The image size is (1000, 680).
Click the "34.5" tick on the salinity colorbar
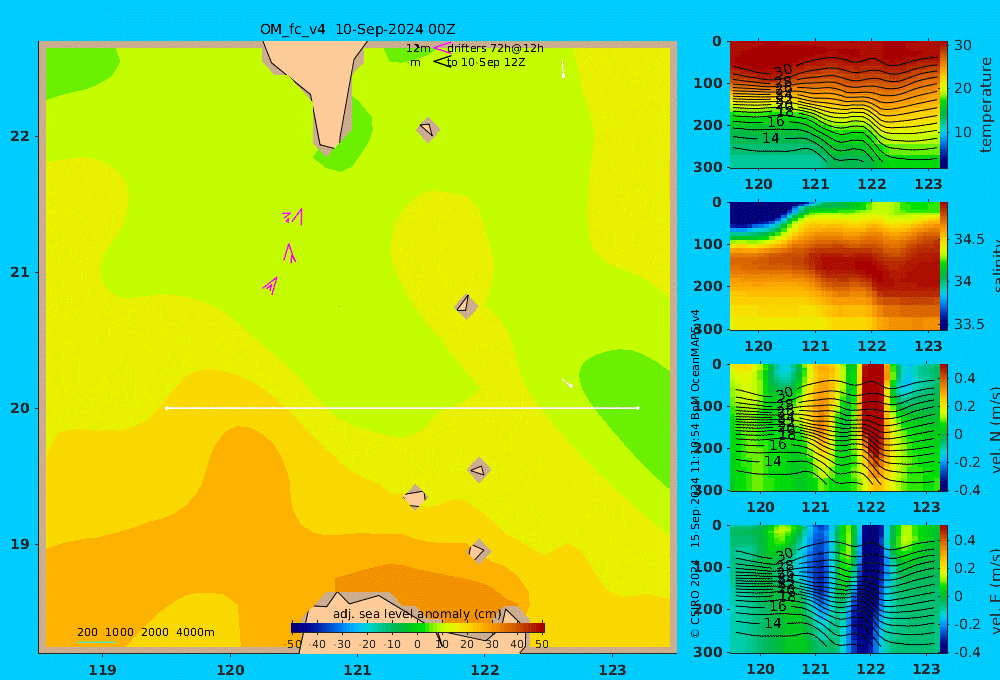coord(969,240)
